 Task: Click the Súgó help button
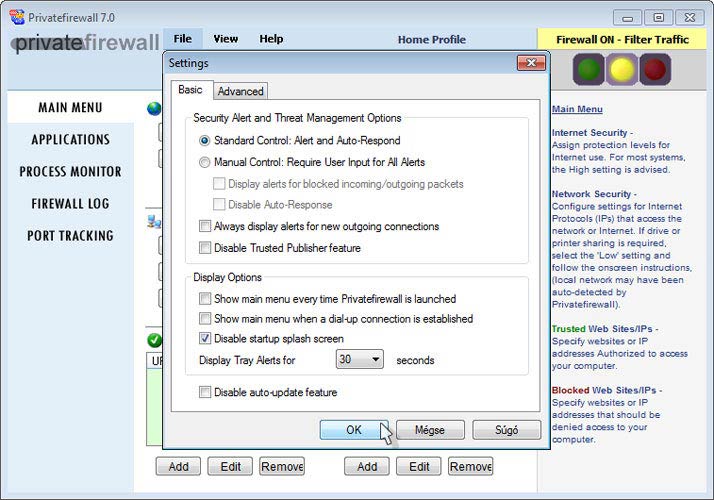pos(507,430)
